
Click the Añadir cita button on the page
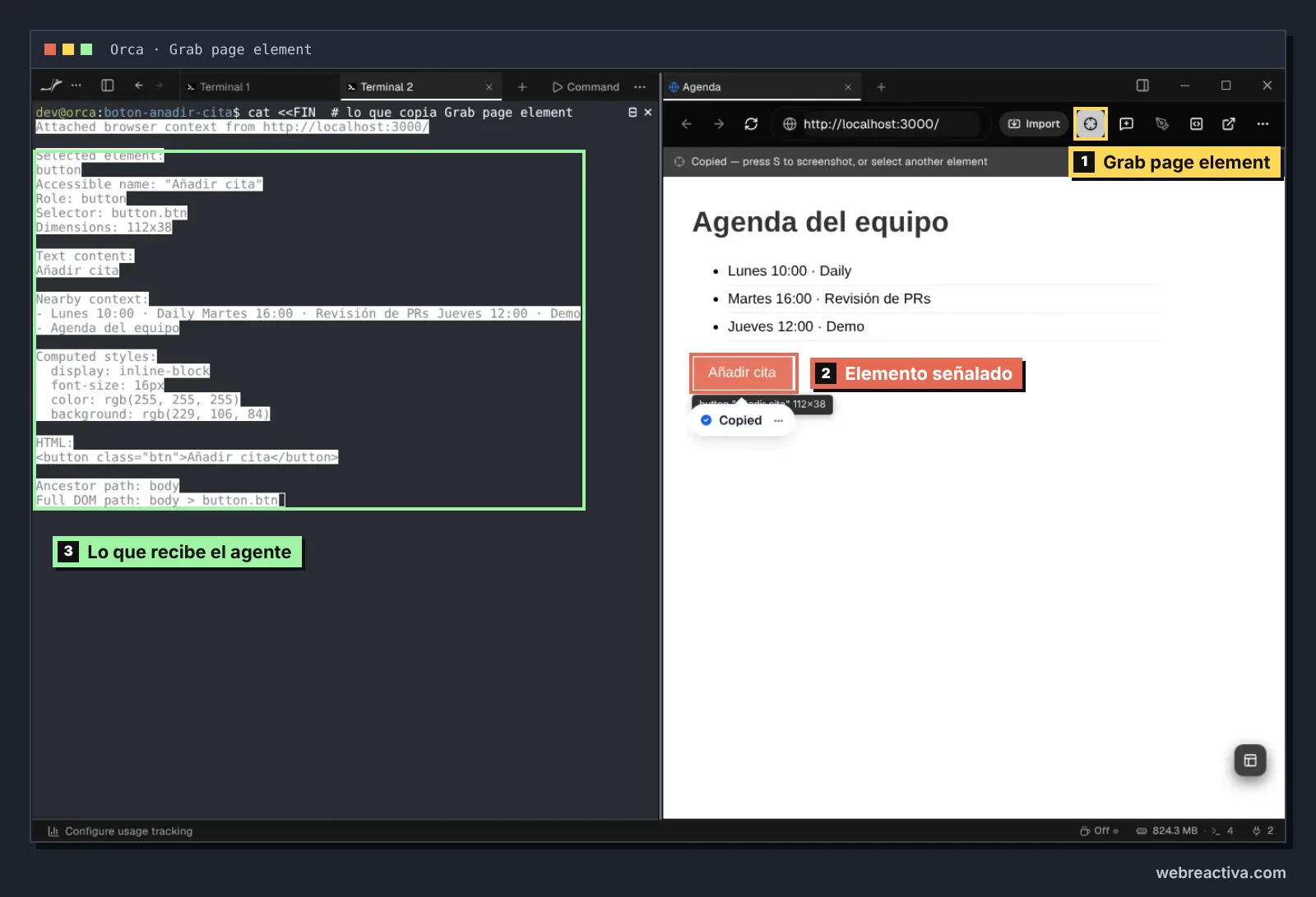click(x=743, y=372)
